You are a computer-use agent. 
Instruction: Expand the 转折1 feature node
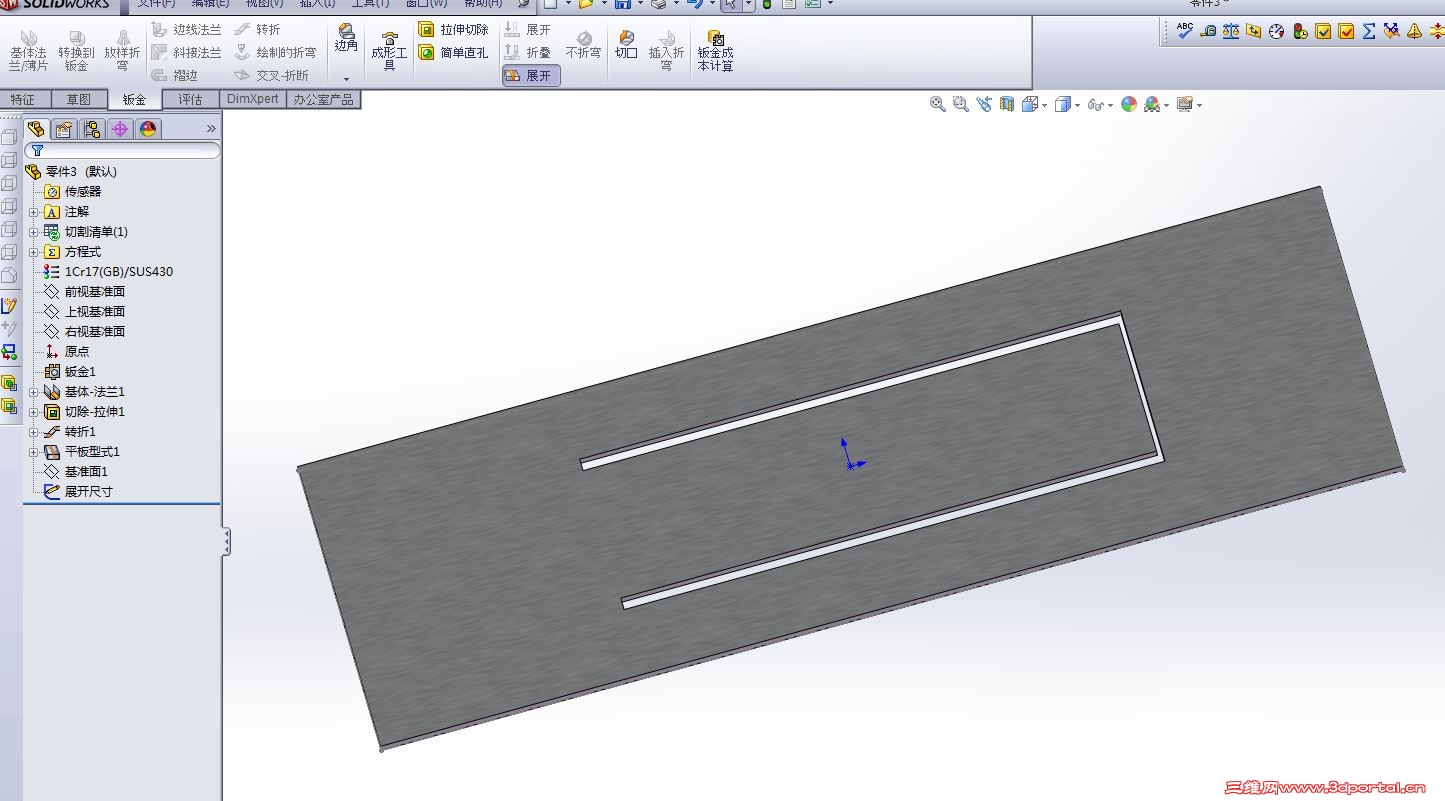coord(34,432)
